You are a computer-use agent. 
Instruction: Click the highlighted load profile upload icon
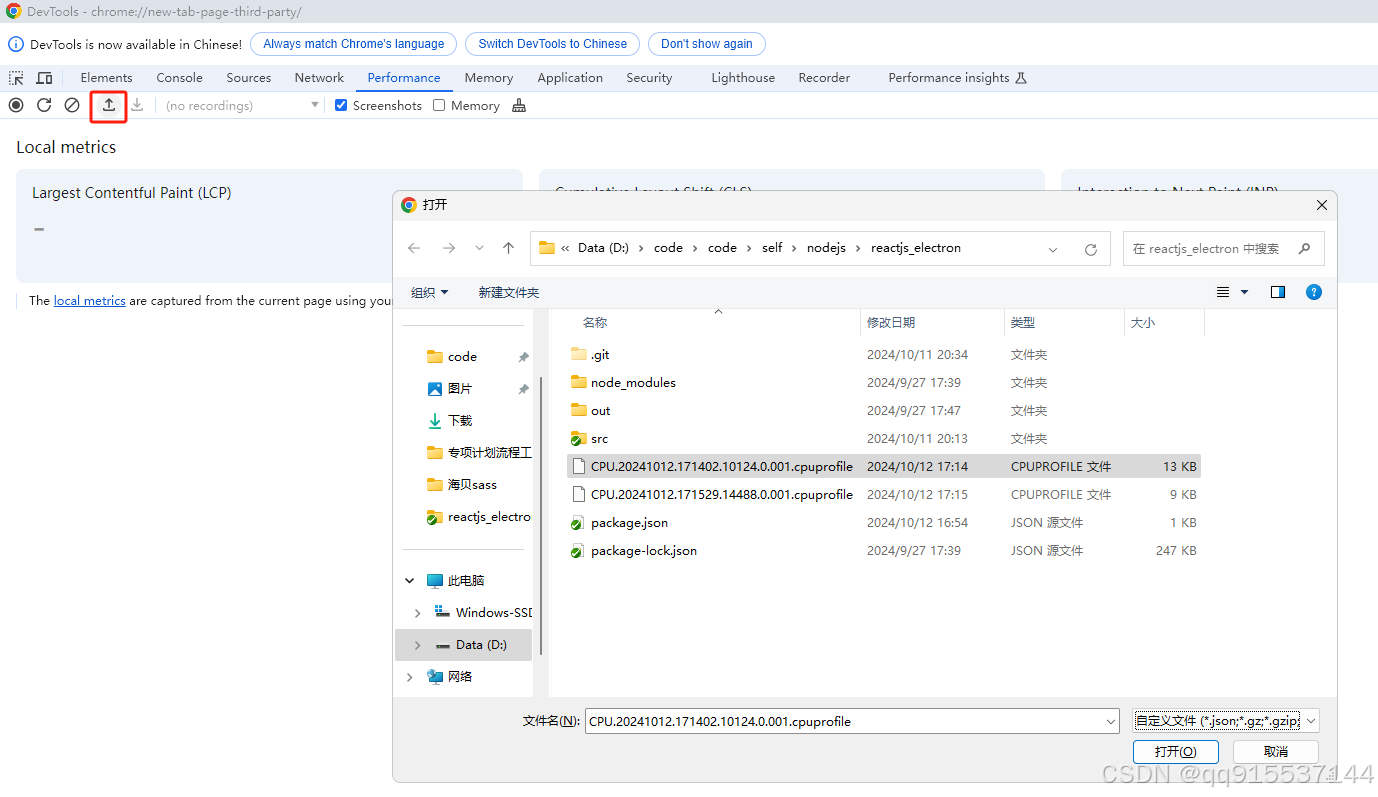pyautogui.click(x=107, y=105)
